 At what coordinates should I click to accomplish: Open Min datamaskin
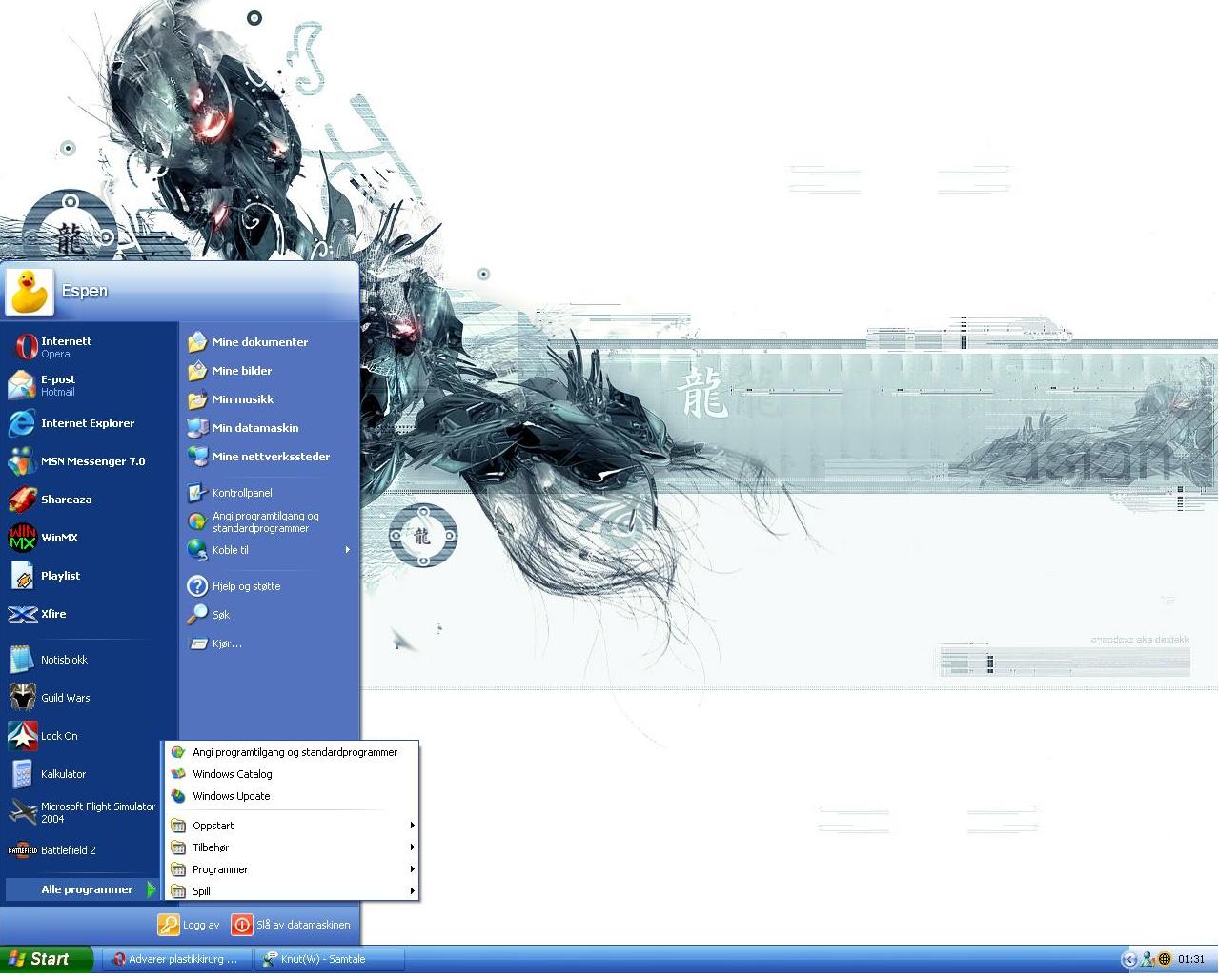(x=269, y=428)
